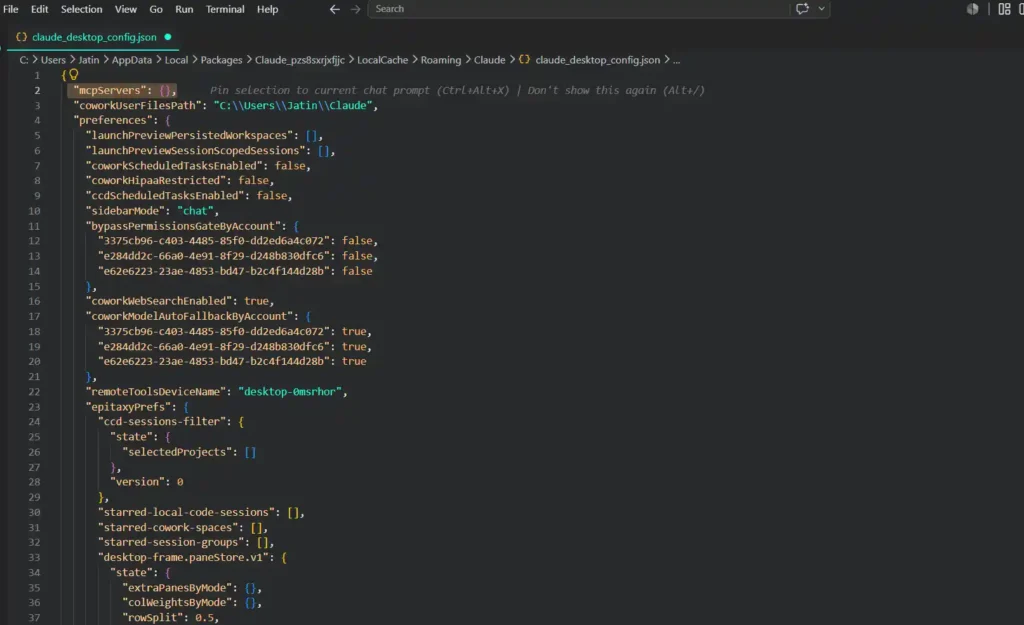Open the LocalCache breadcrumb segment
Viewport: 1024px width, 625px height.
pyautogui.click(x=383, y=60)
